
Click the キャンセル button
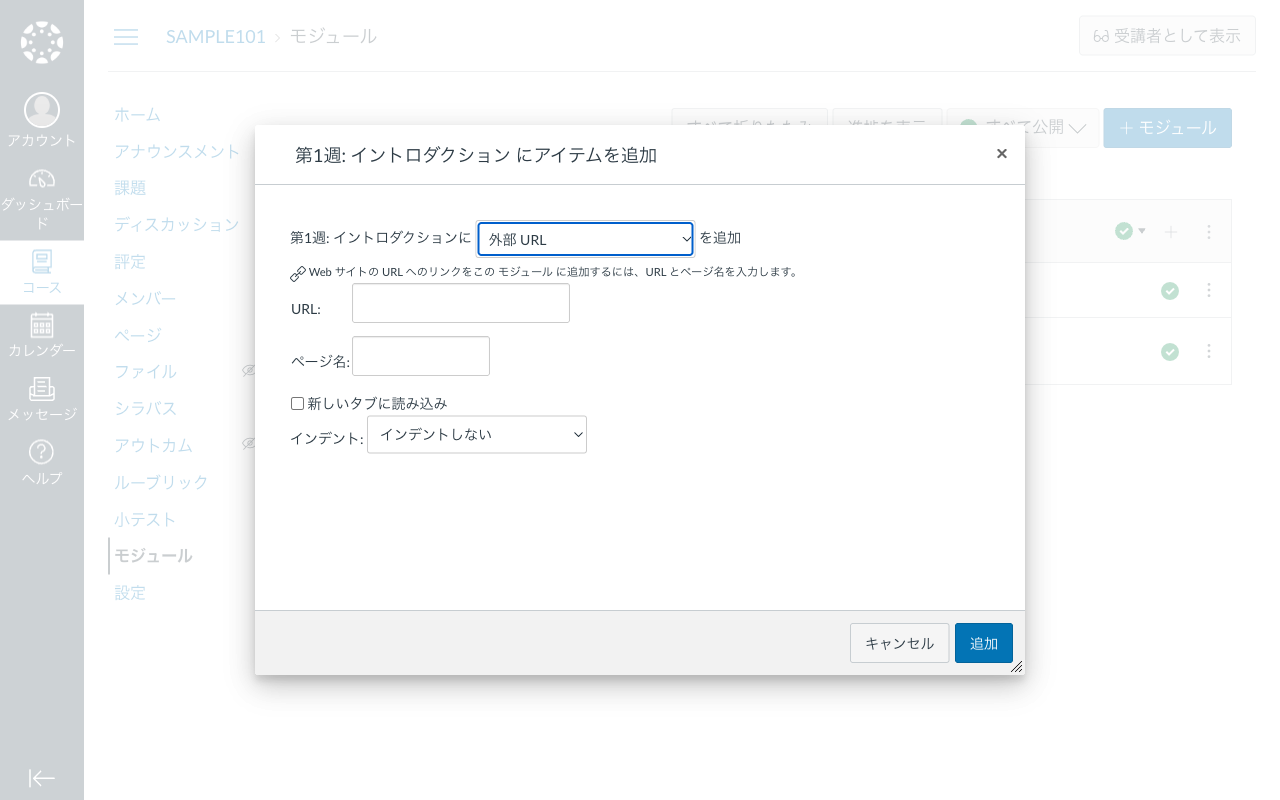(899, 643)
